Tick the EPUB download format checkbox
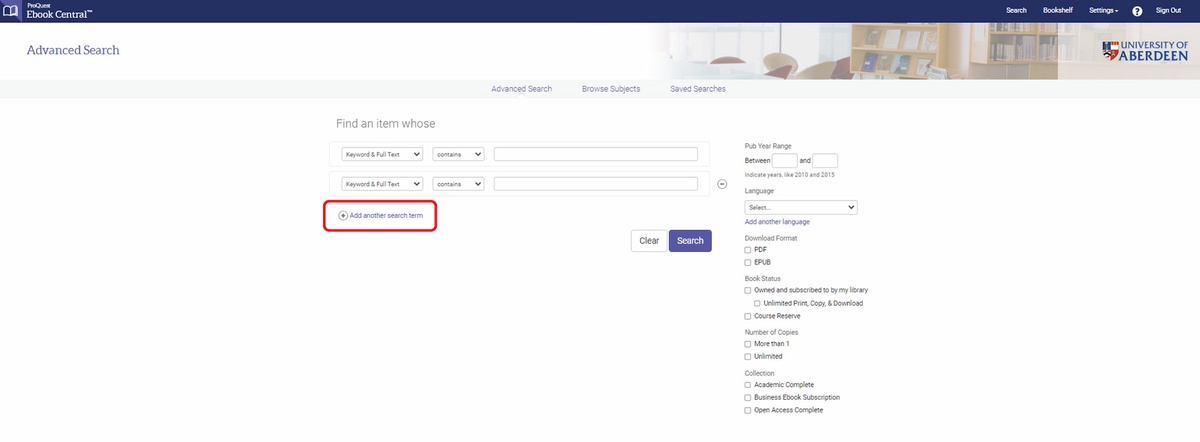This screenshot has width=1200, height=442. click(748, 262)
